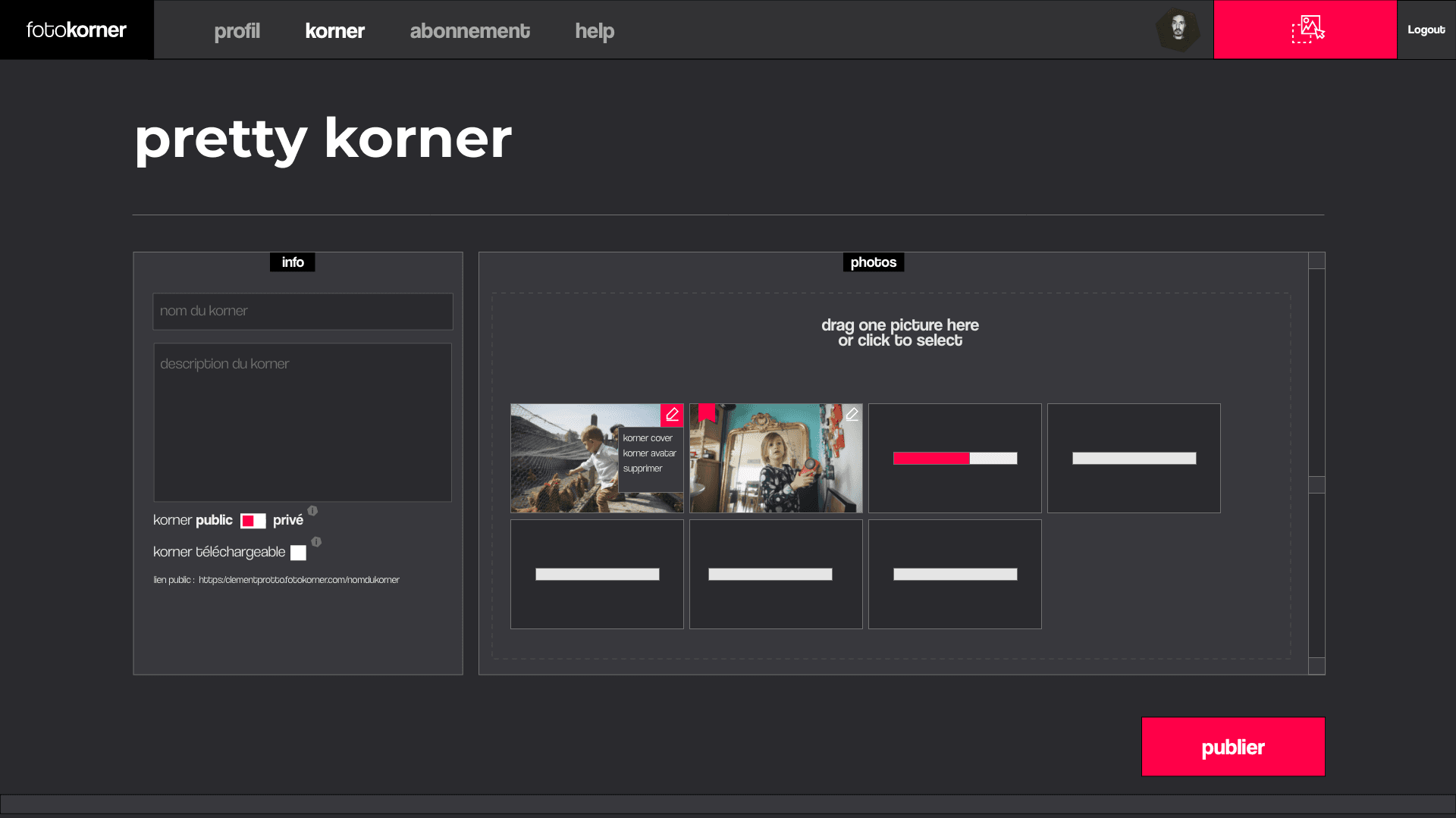The image size is (1456, 818).
Task: Click the edit pencil on the boy photo
Action: point(672,415)
